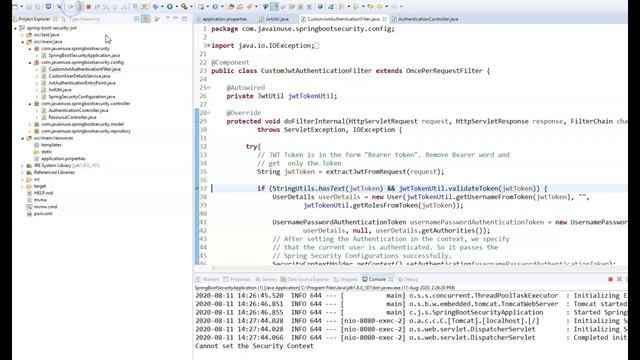Select pom.xml in the project tree

point(43,213)
